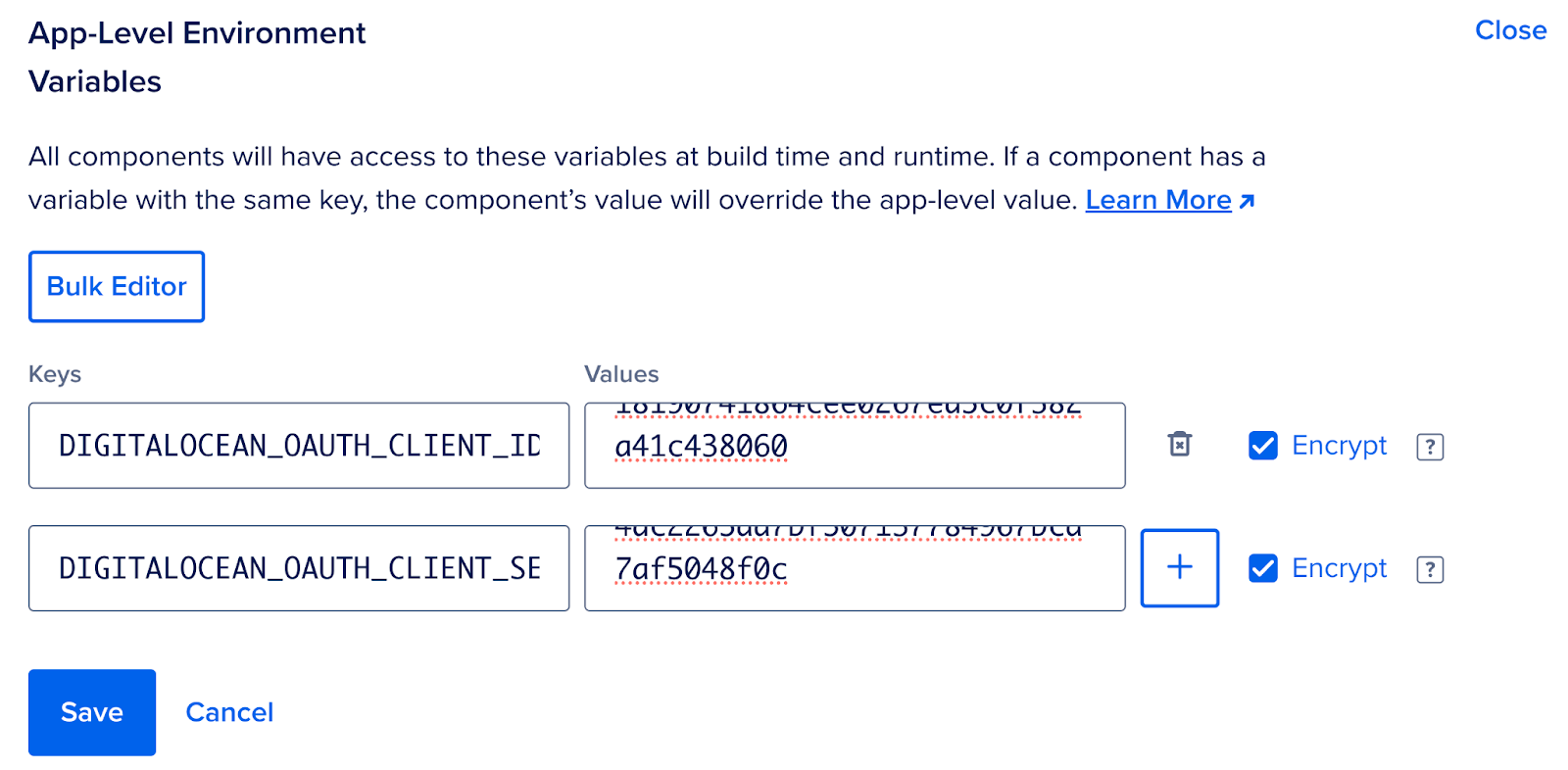Screen dimensions: 1568x770
Task: Click the plus icon to add a variable
Action: (1179, 568)
